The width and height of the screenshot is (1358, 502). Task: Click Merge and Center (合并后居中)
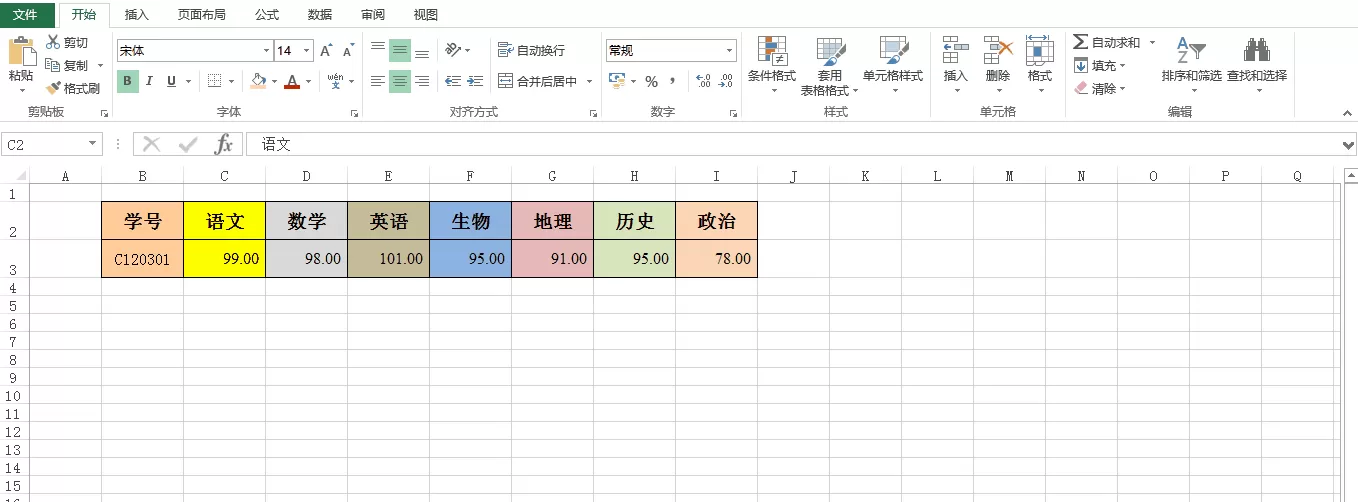538,81
